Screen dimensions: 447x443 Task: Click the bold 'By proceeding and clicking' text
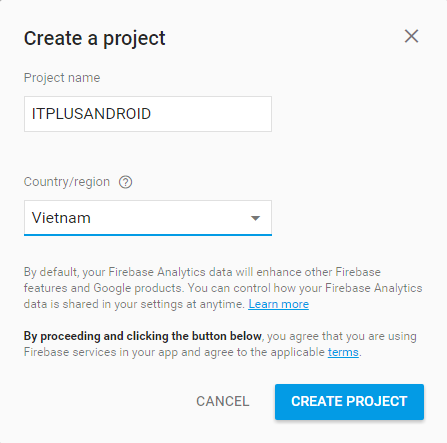(x=142, y=336)
